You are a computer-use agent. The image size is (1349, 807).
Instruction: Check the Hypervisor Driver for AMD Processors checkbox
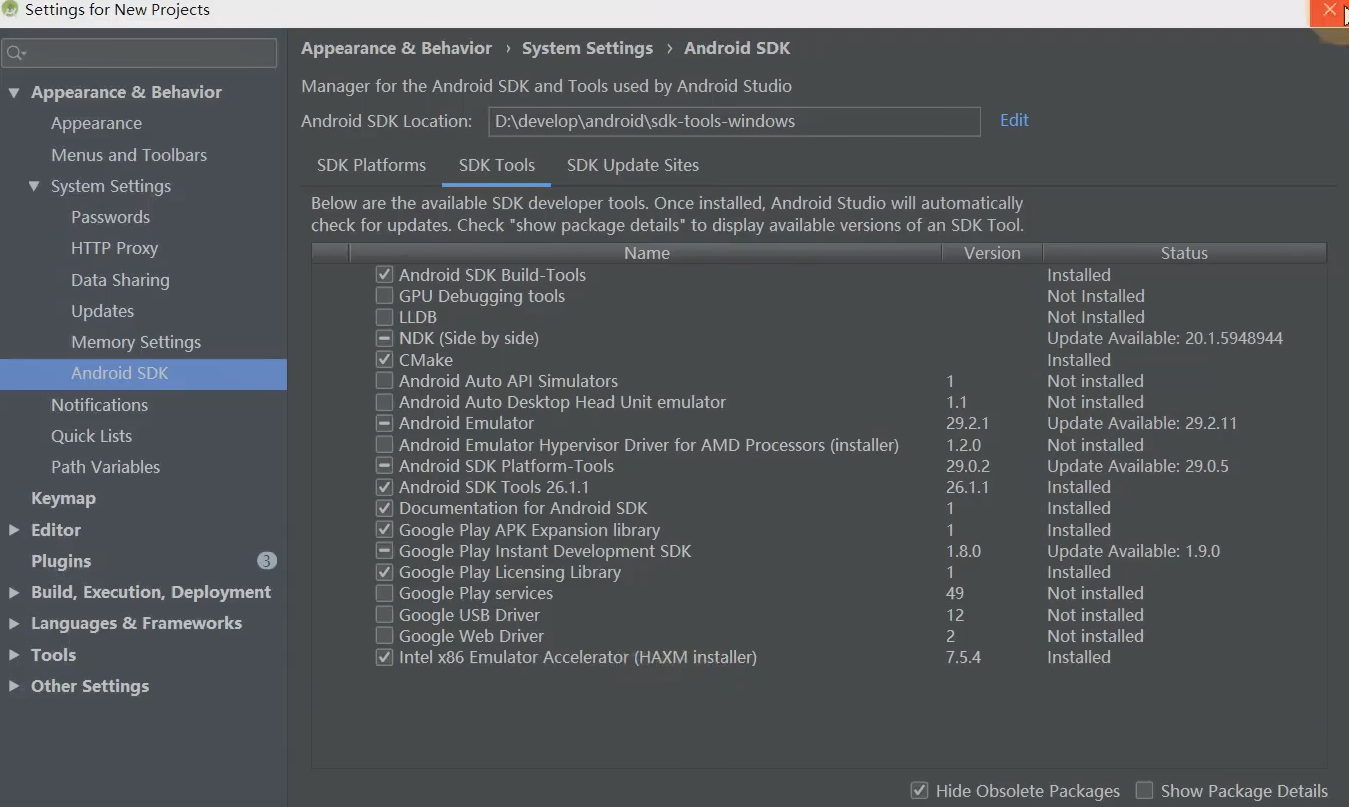point(384,445)
